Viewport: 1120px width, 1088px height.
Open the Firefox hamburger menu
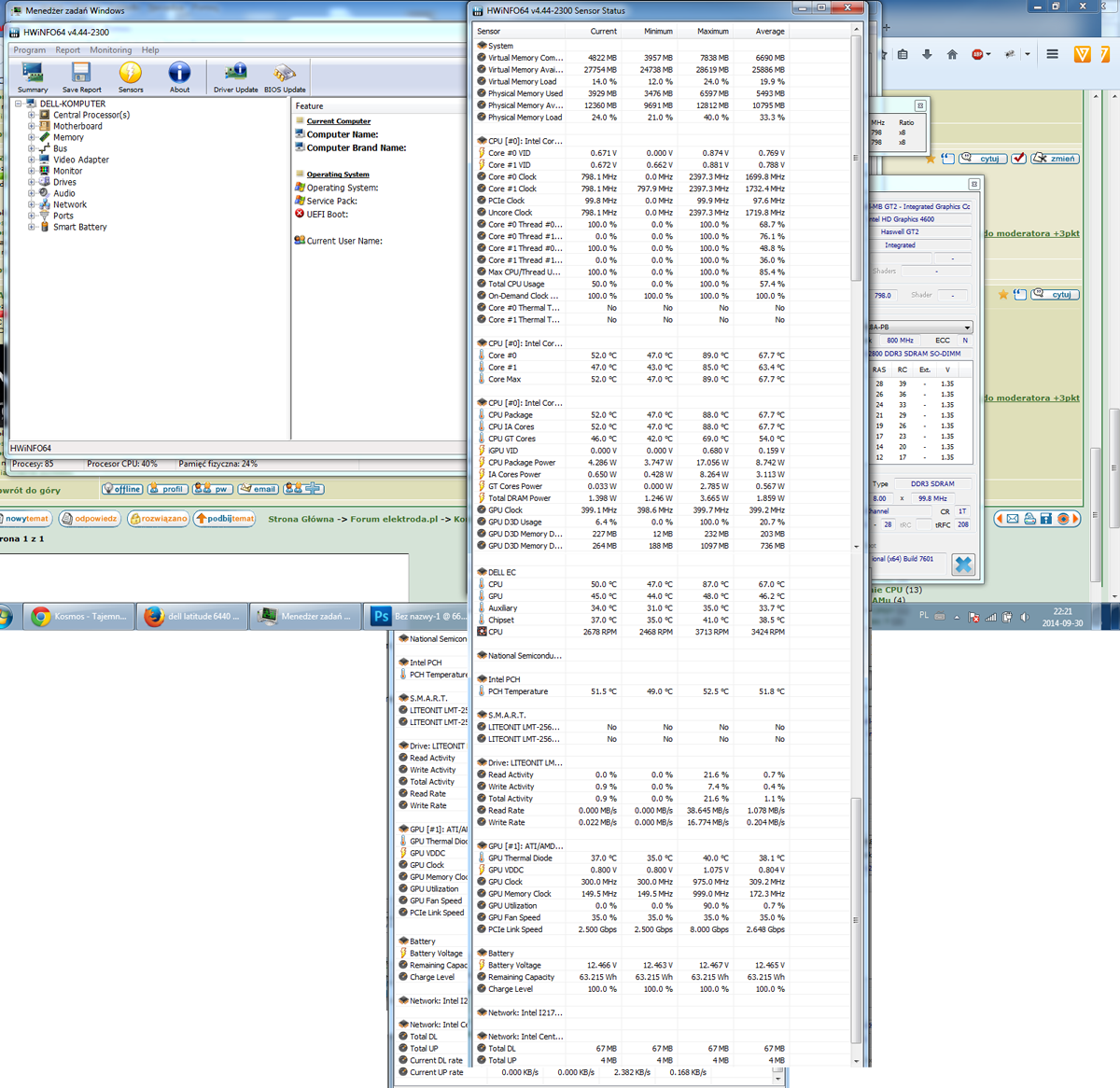tap(1052, 55)
